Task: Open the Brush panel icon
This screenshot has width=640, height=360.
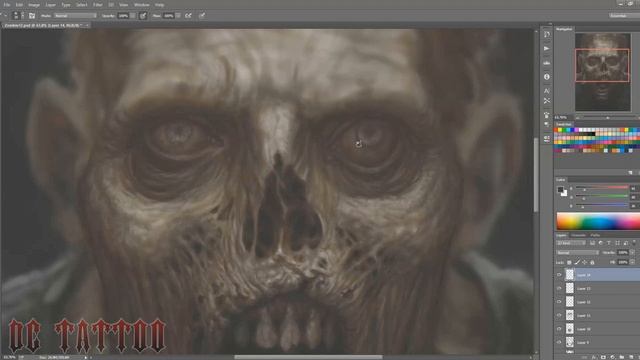Action: point(547,115)
